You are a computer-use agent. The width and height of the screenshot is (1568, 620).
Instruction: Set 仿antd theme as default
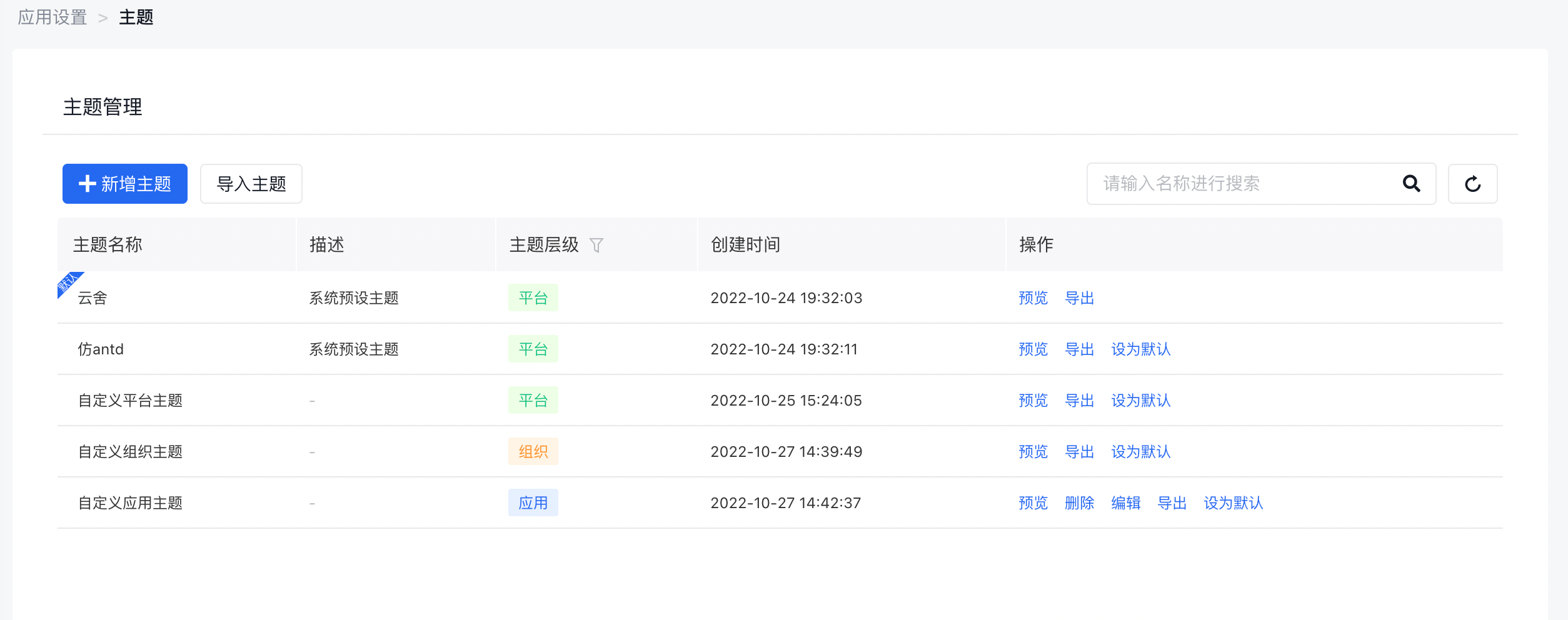click(x=1140, y=349)
